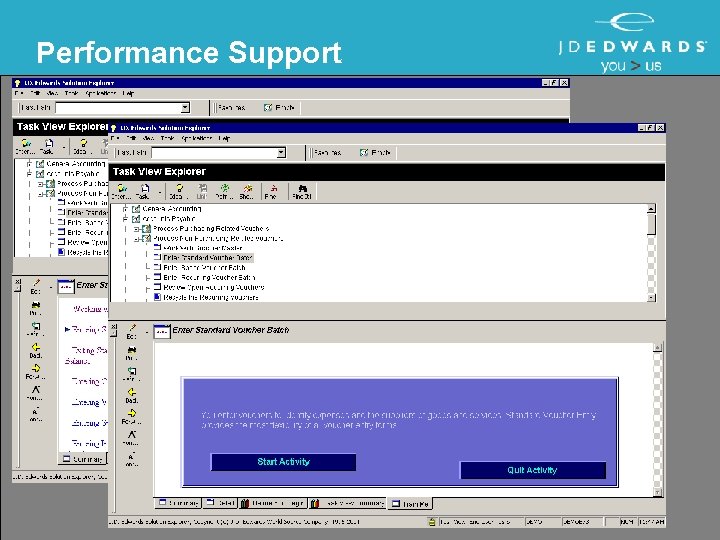The height and width of the screenshot is (540, 720).
Task: Switch to the Detail tab in front window
Action: [220, 503]
